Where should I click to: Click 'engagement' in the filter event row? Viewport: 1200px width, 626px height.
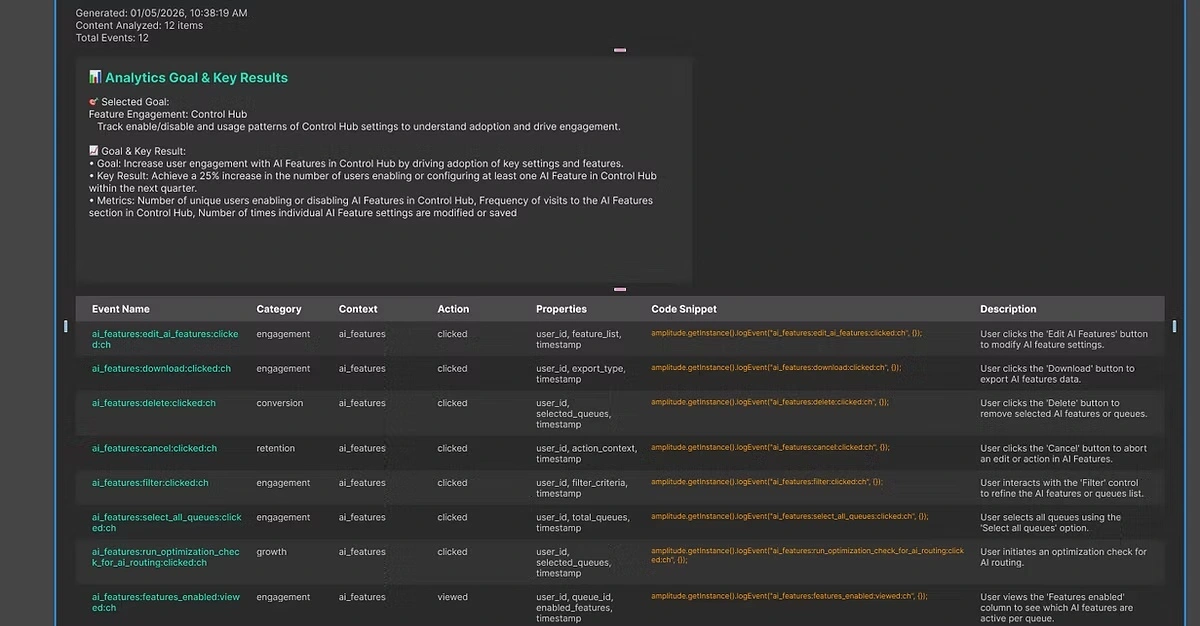[x=283, y=483]
